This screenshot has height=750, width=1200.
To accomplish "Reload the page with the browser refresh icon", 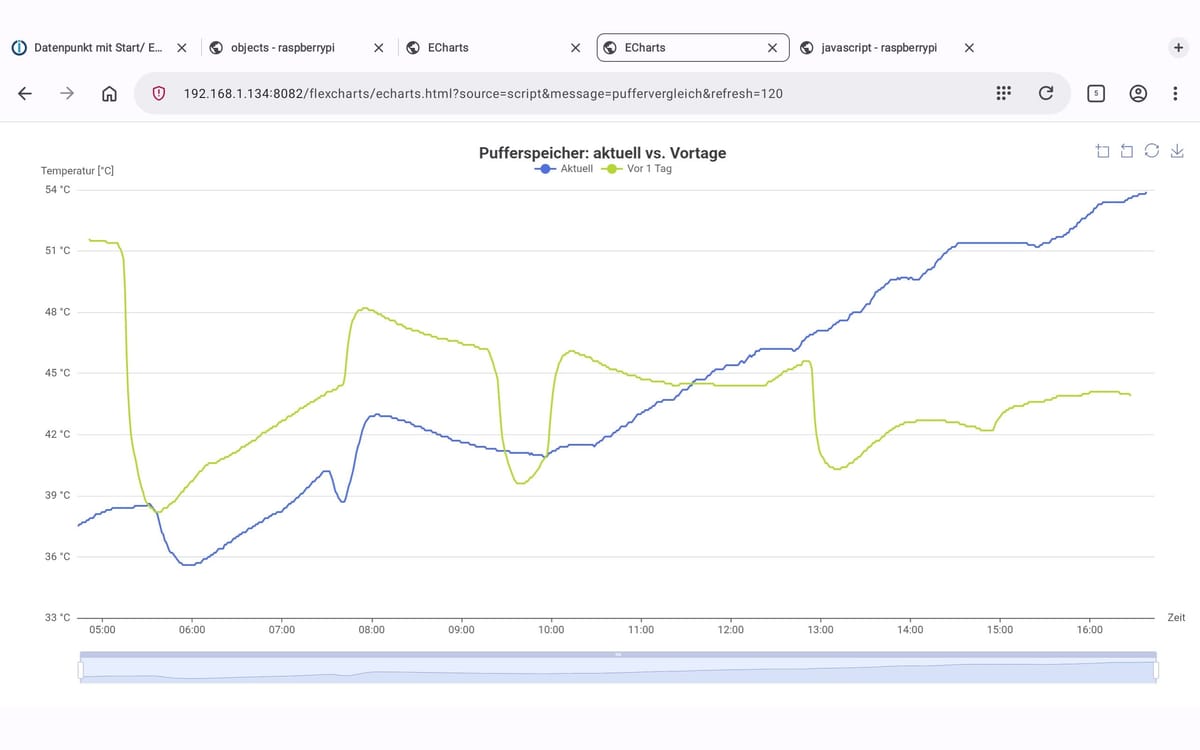I will point(1046,93).
